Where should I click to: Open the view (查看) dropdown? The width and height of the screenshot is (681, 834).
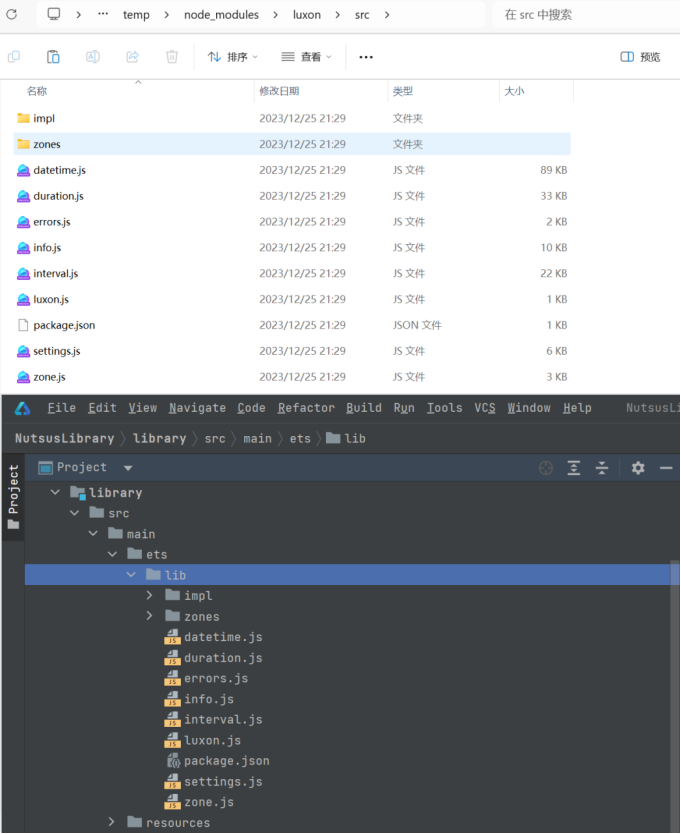click(306, 57)
